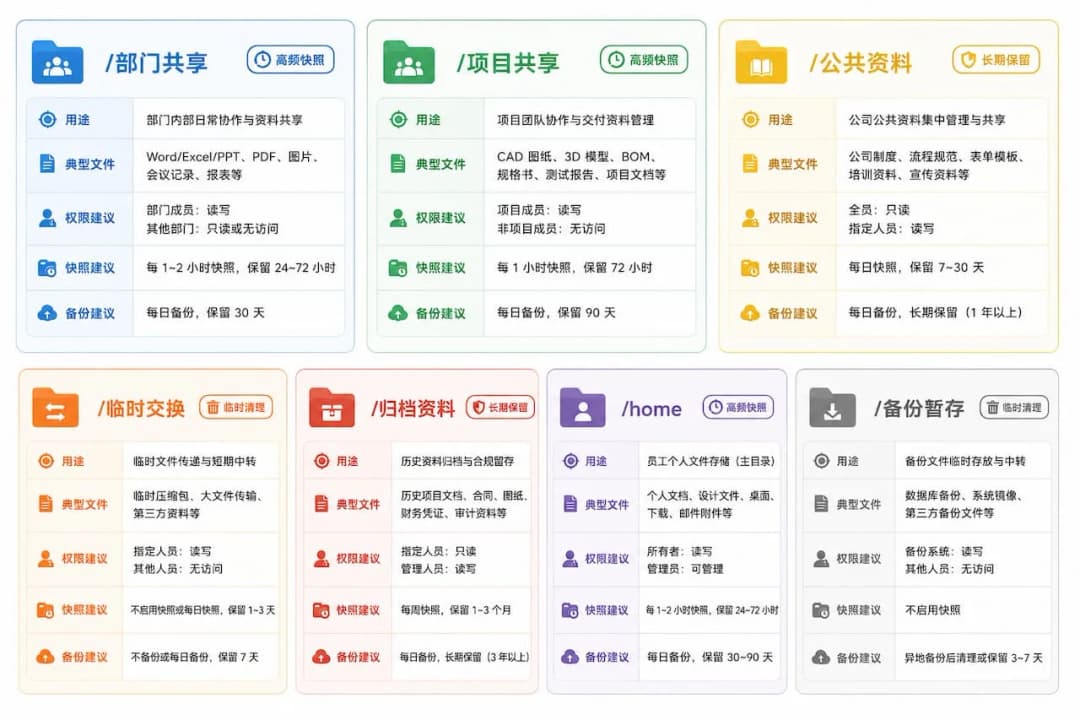Click the 备份建议 cloud icon in /home
Screen dimensions: 1080x720
click(570, 657)
